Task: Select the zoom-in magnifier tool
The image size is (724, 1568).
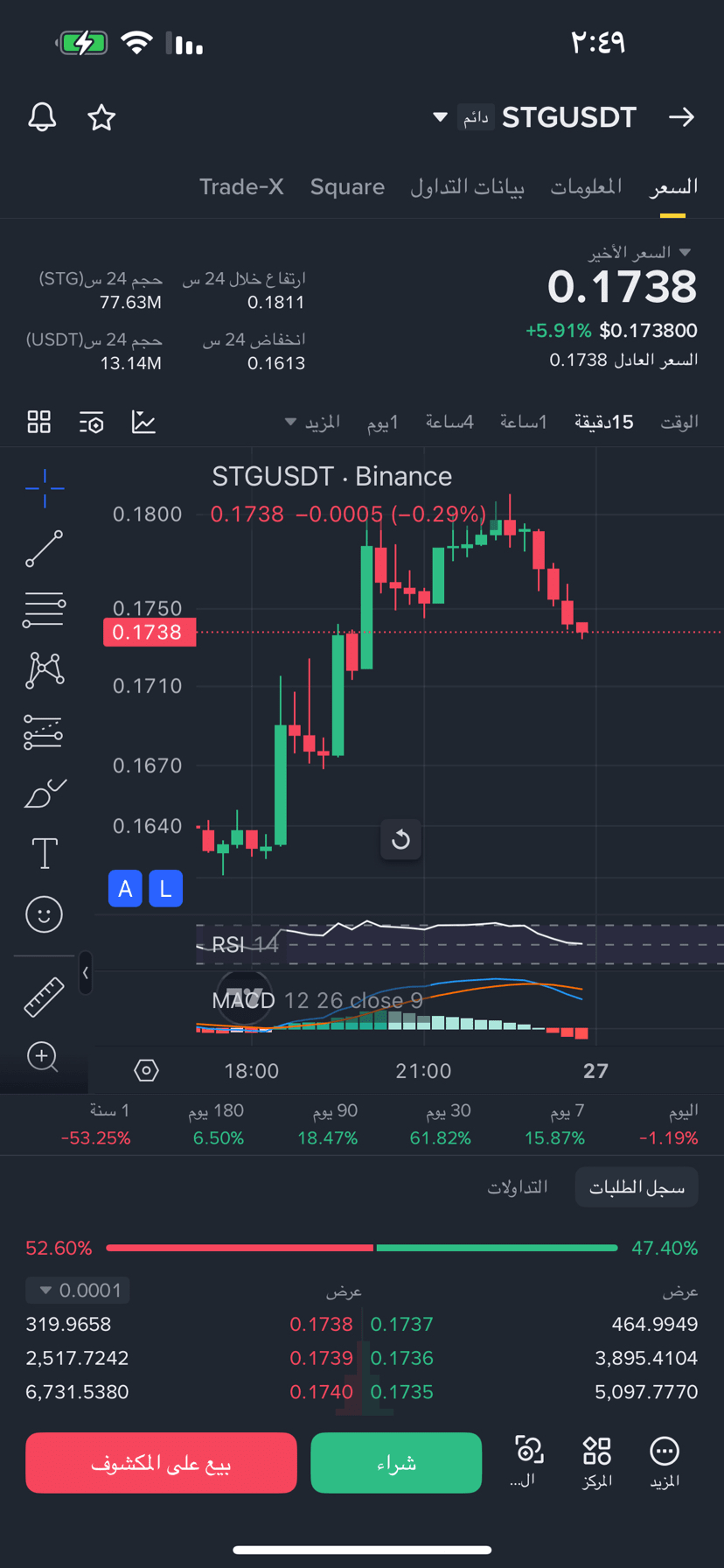Action: 43,1057
